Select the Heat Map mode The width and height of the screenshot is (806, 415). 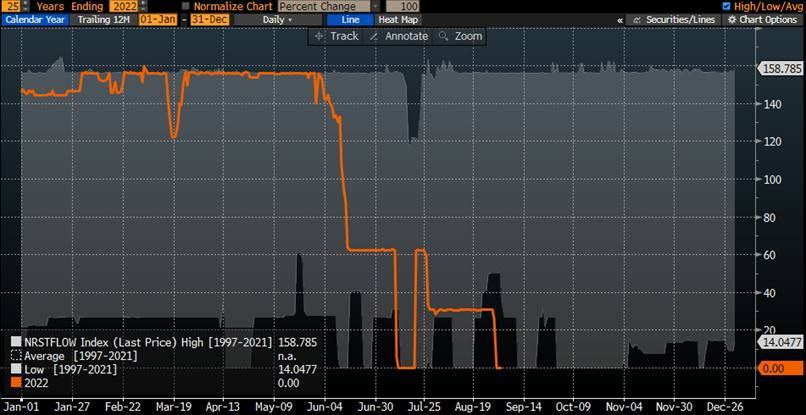click(398, 20)
